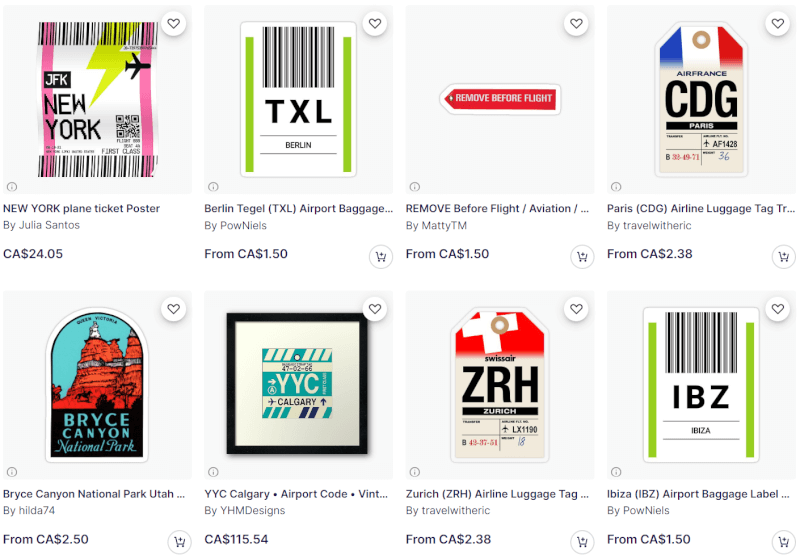
Task: Open the REMOVE BEFORE FLIGHT sticker image
Action: pos(500,99)
